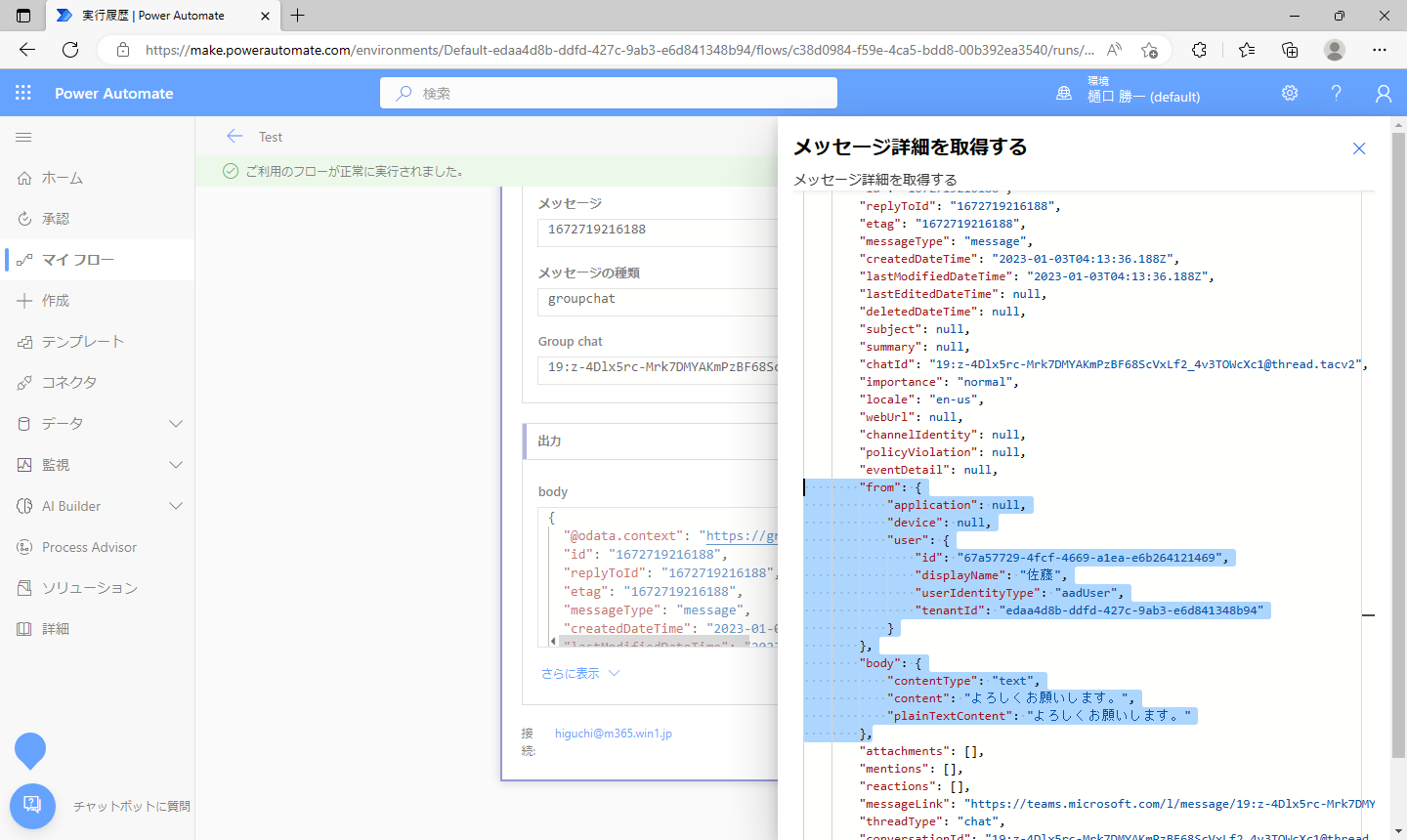The height and width of the screenshot is (840, 1407).
Task: Reload the page with the refresh icon
Action: 70,50
